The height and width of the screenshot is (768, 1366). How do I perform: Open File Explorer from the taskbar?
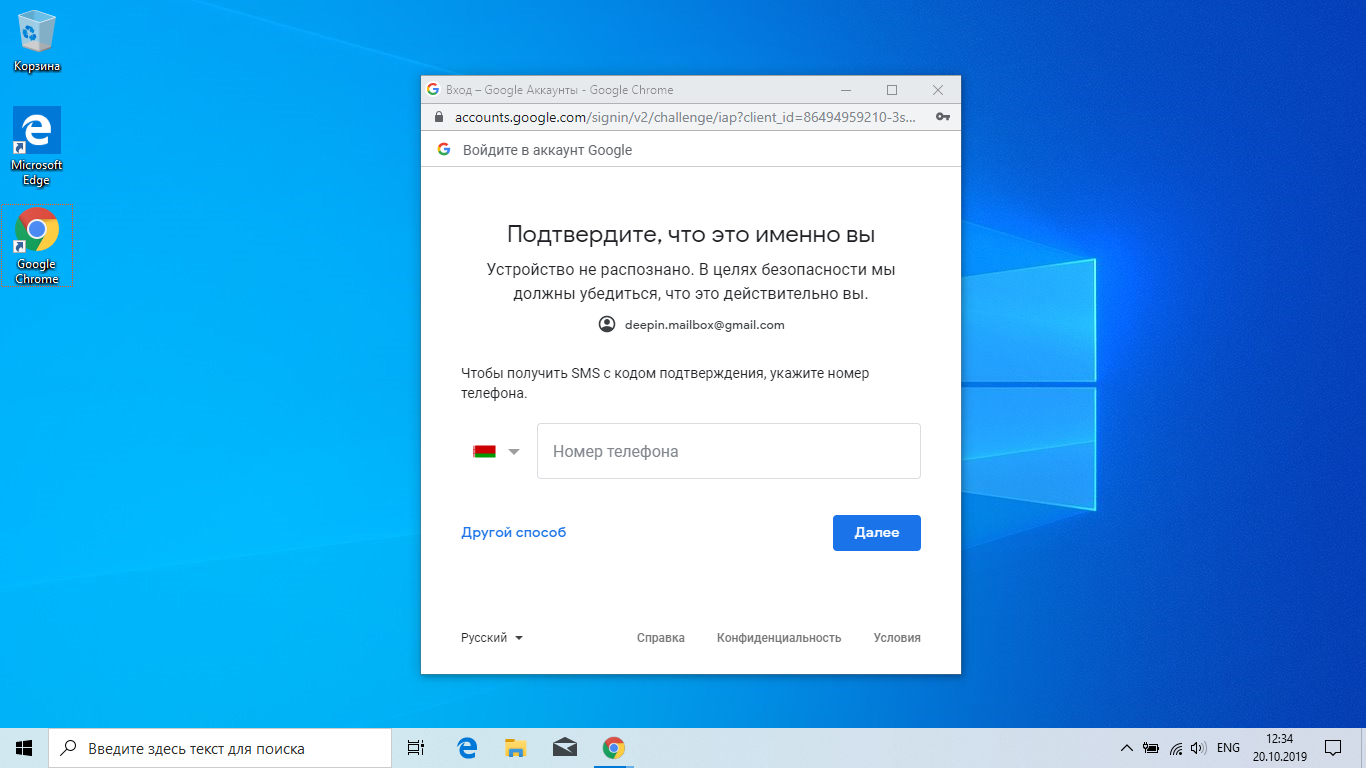(516, 748)
